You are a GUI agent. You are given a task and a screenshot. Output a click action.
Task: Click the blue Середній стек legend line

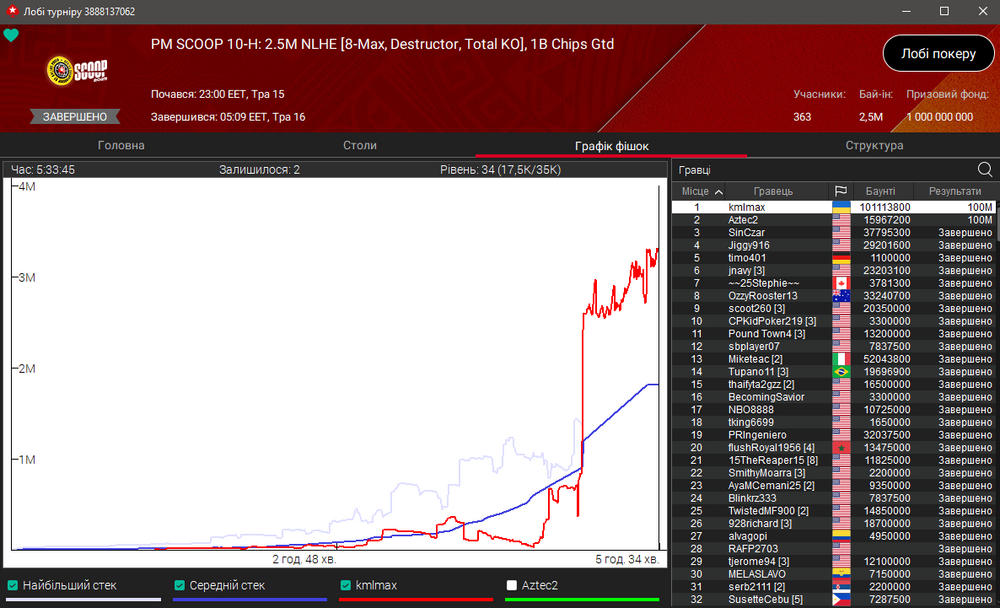pos(250,599)
